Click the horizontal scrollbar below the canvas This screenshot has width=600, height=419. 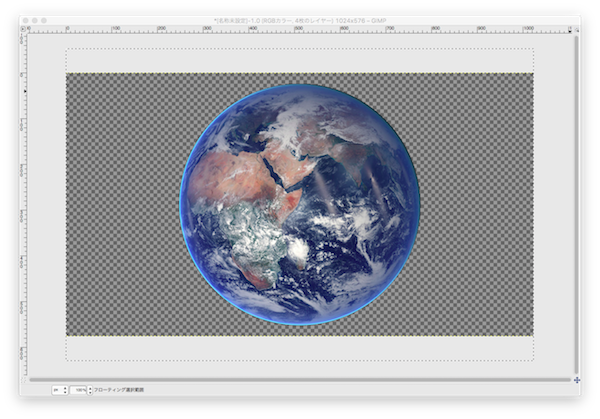pos(300,380)
